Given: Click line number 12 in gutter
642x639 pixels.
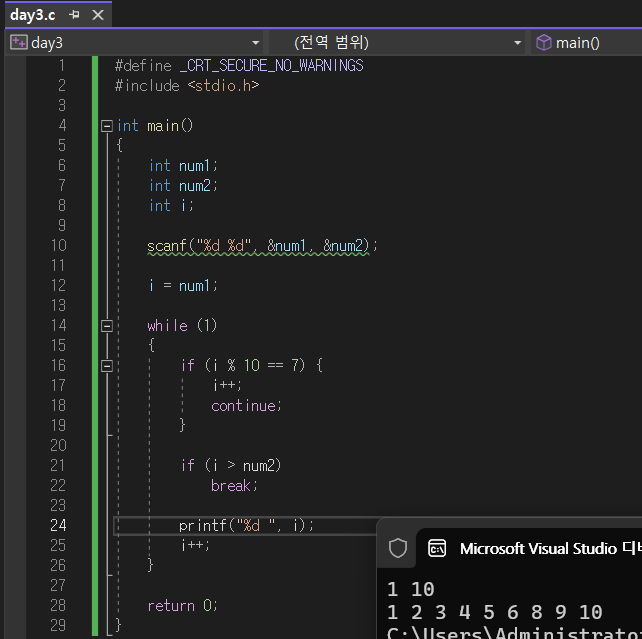Looking at the screenshot, I should [58, 286].
